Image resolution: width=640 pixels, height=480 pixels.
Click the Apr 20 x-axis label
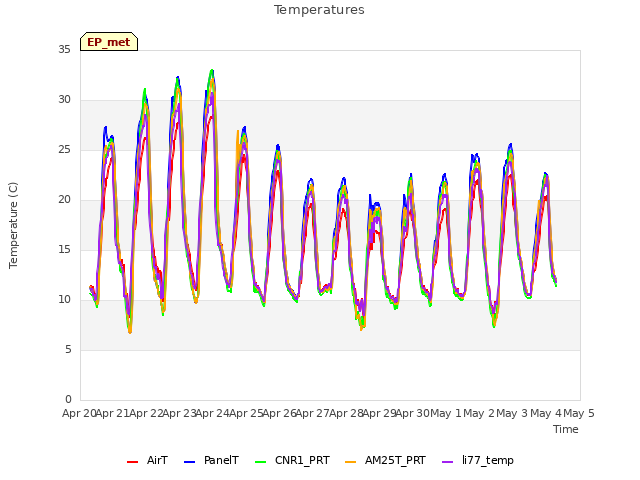pyautogui.click(x=79, y=413)
